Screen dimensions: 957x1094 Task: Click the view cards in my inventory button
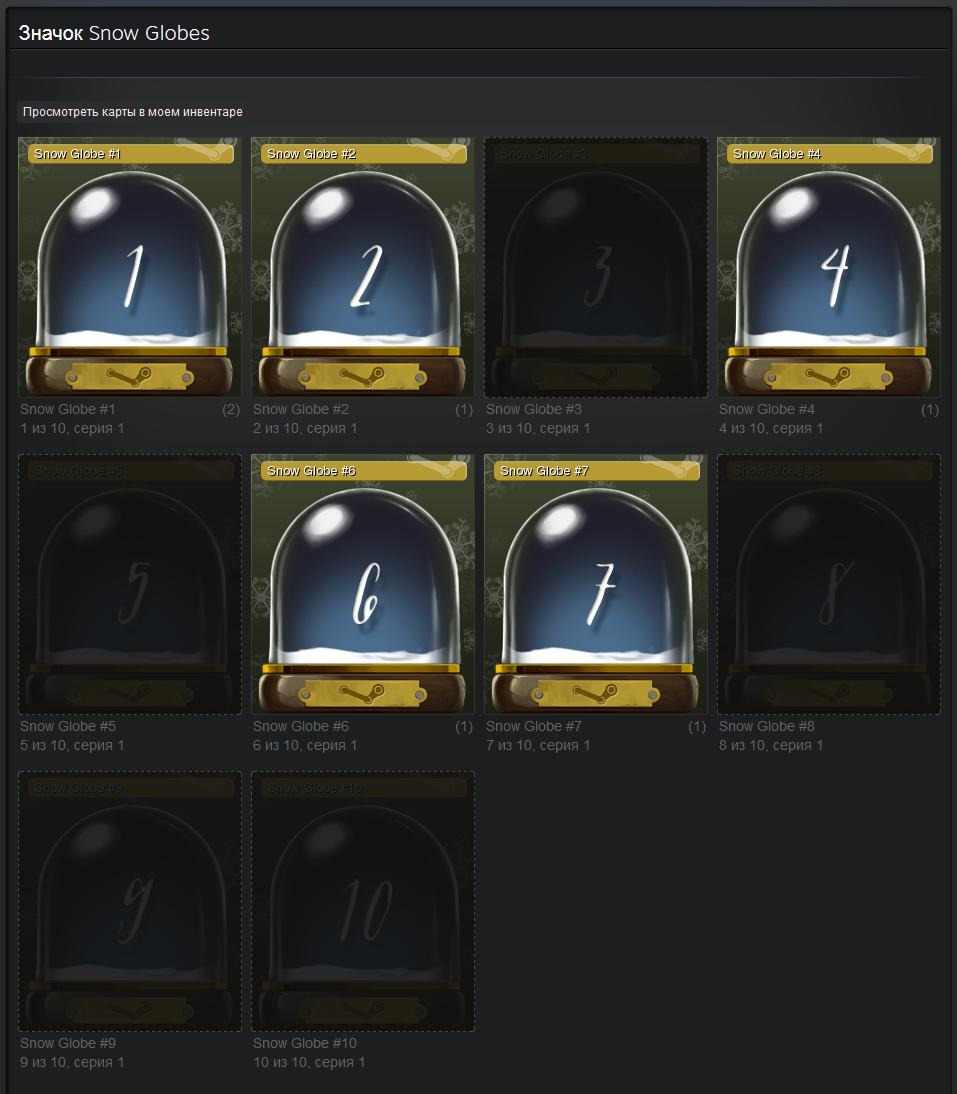point(133,112)
